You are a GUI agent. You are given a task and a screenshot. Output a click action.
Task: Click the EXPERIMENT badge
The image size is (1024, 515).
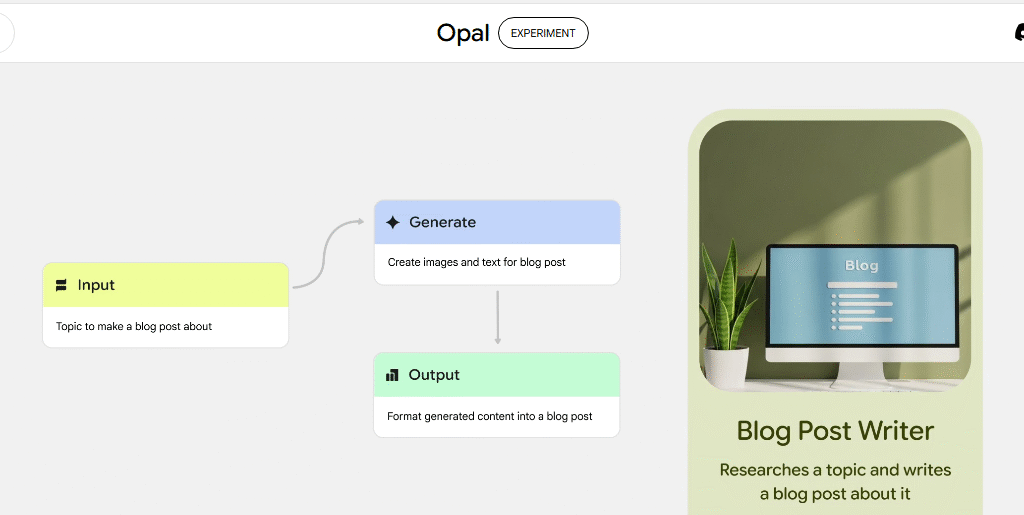pos(543,33)
